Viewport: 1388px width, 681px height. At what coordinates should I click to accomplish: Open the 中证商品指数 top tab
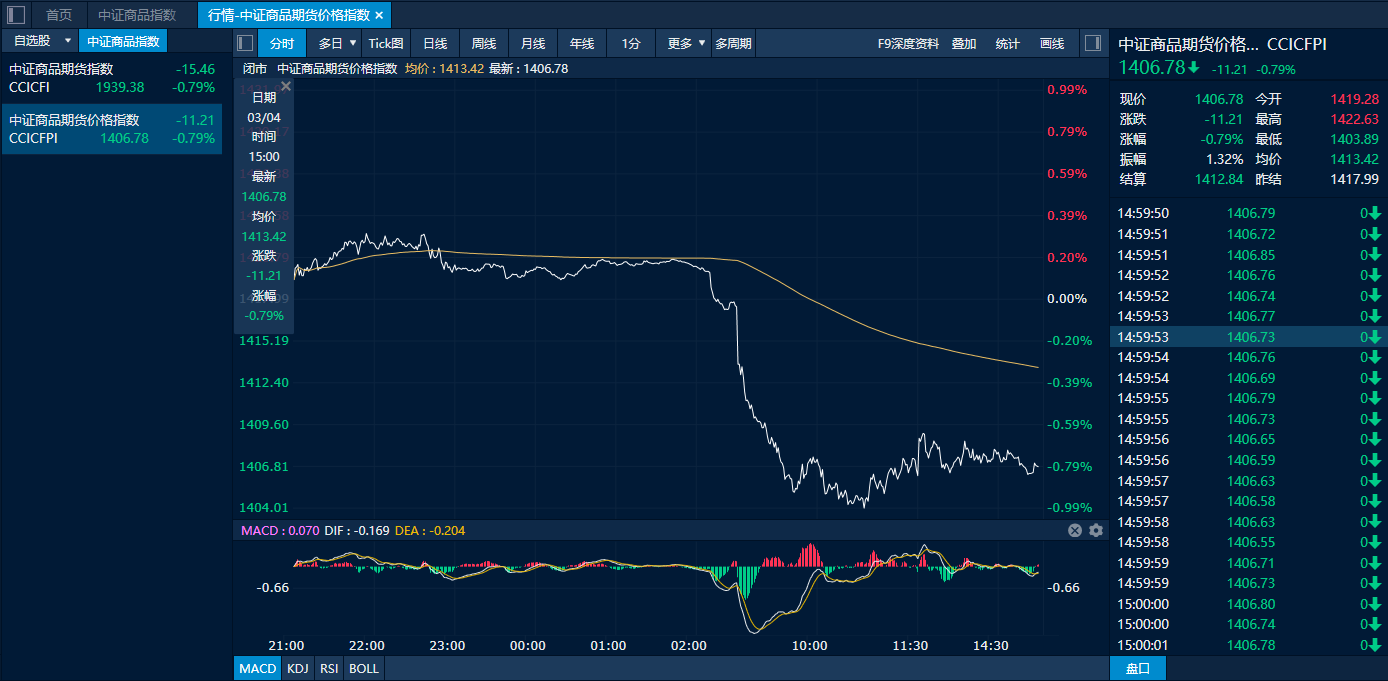[137, 15]
